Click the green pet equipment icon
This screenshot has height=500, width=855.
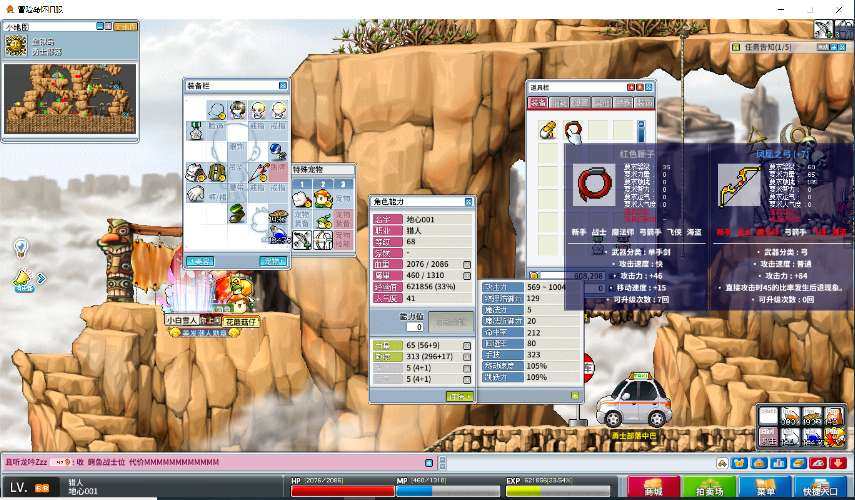323,220
